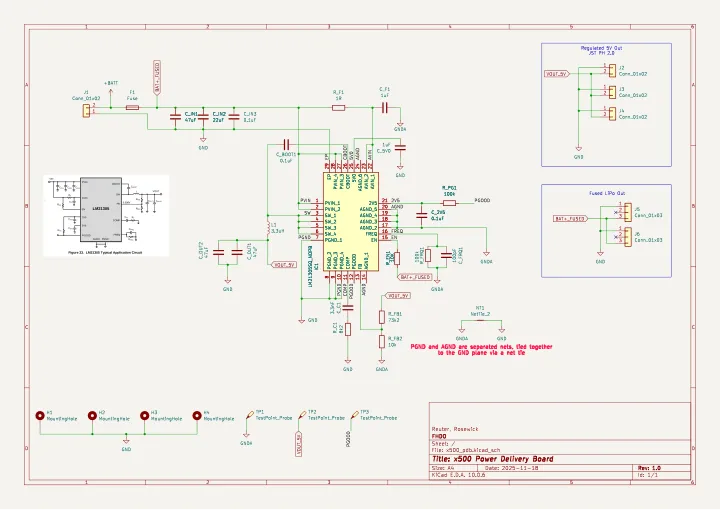
Task: Select the NT1 NetTie_2 symbol
Action: click(x=481, y=322)
